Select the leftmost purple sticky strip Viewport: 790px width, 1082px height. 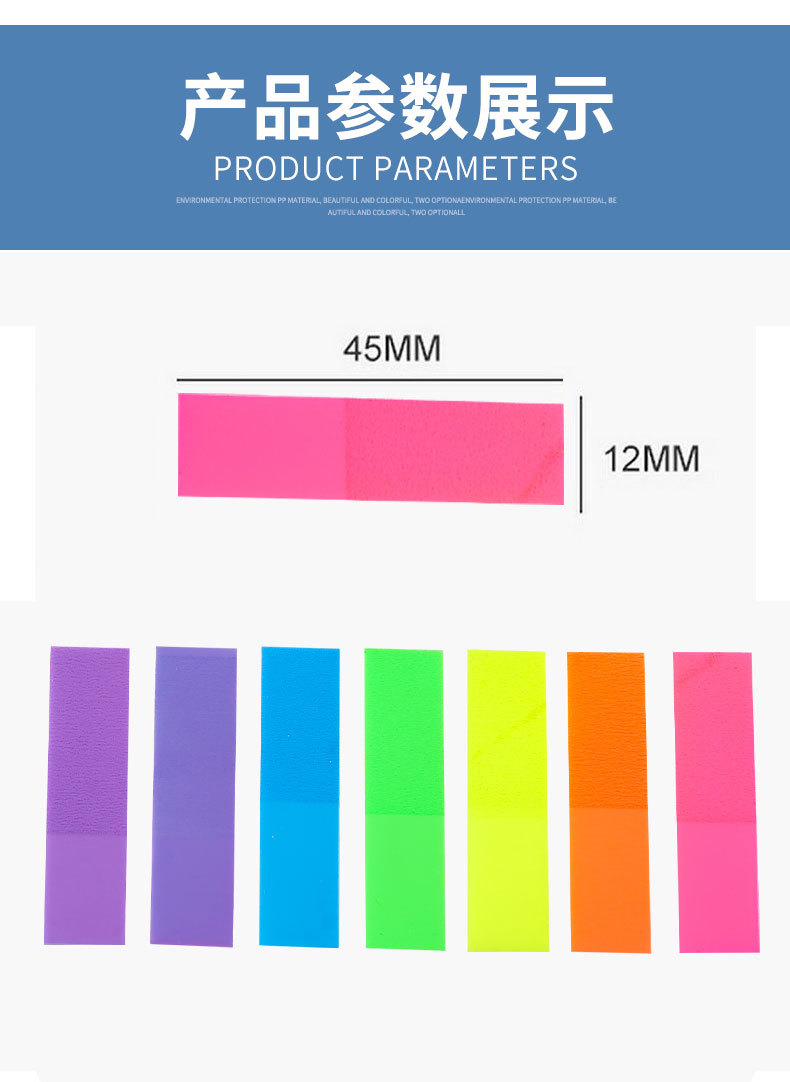[86, 795]
